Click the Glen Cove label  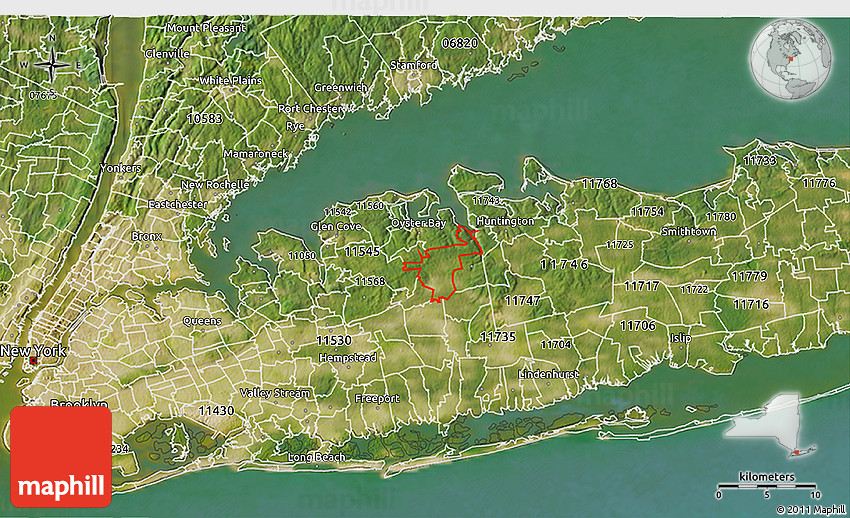tap(335, 226)
